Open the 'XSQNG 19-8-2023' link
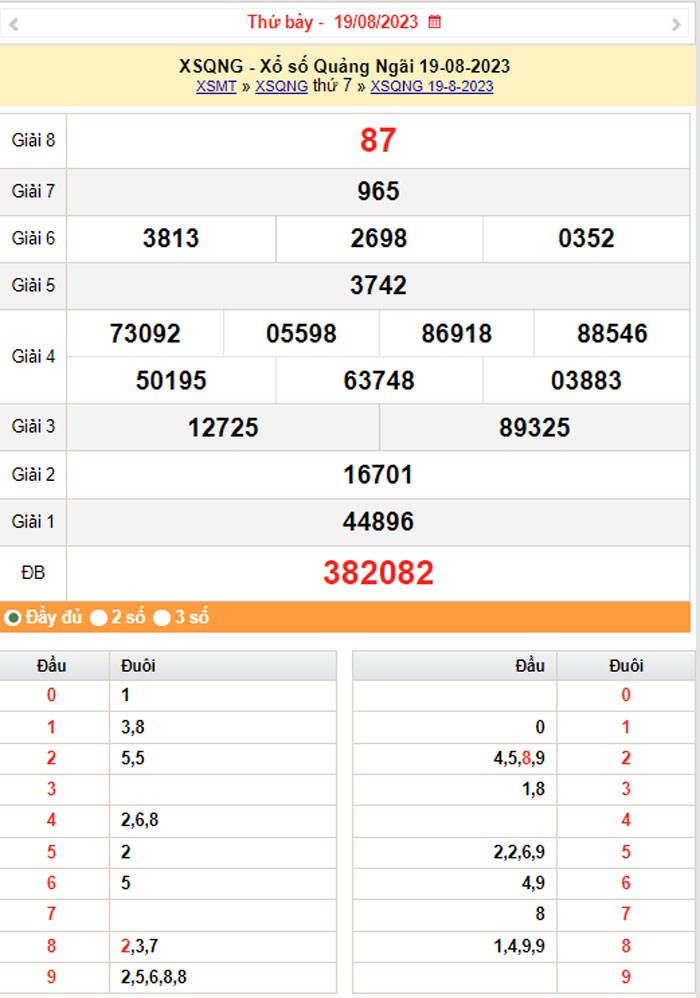Viewport: 700px width, 998px height. (x=431, y=86)
